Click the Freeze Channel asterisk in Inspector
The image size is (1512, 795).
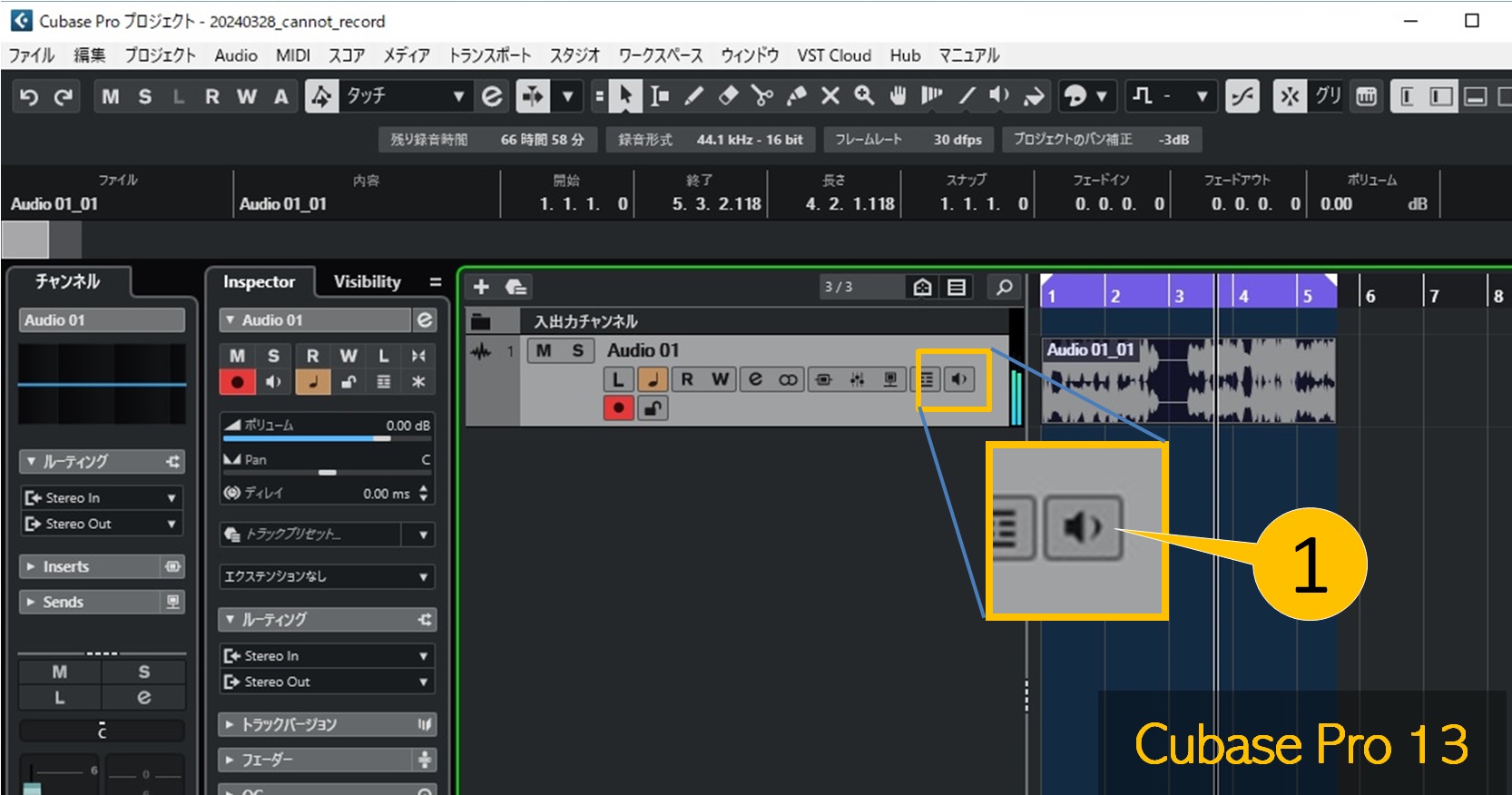[x=418, y=382]
